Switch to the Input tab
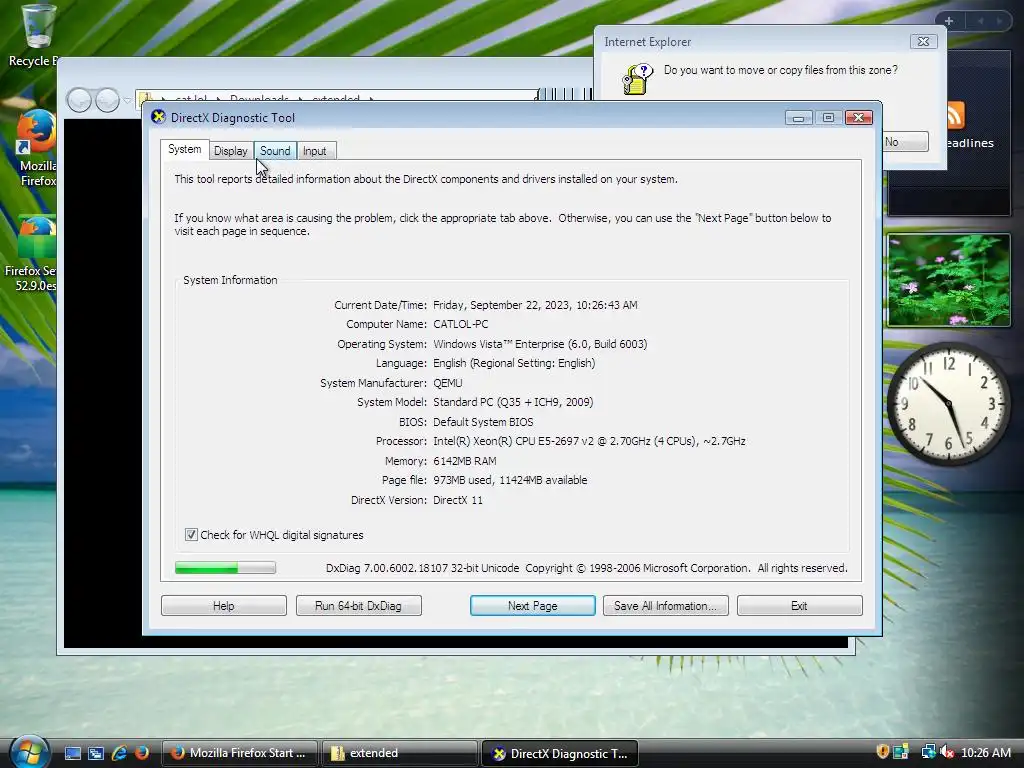The height and width of the screenshot is (768, 1024). [x=315, y=151]
